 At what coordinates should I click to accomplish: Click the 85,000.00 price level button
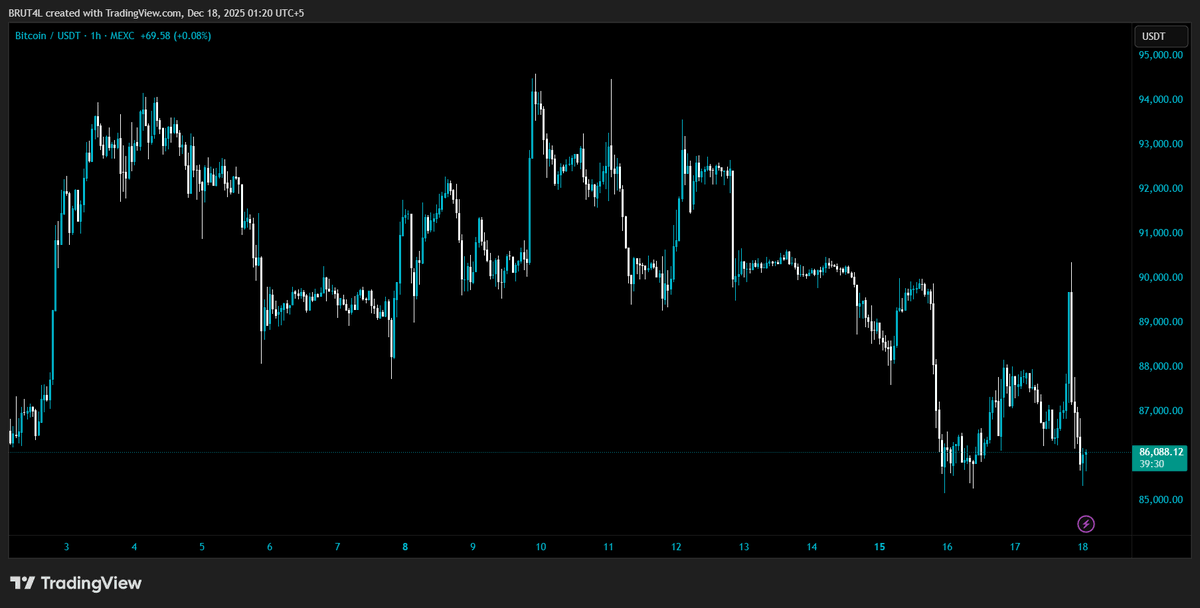pos(1159,497)
